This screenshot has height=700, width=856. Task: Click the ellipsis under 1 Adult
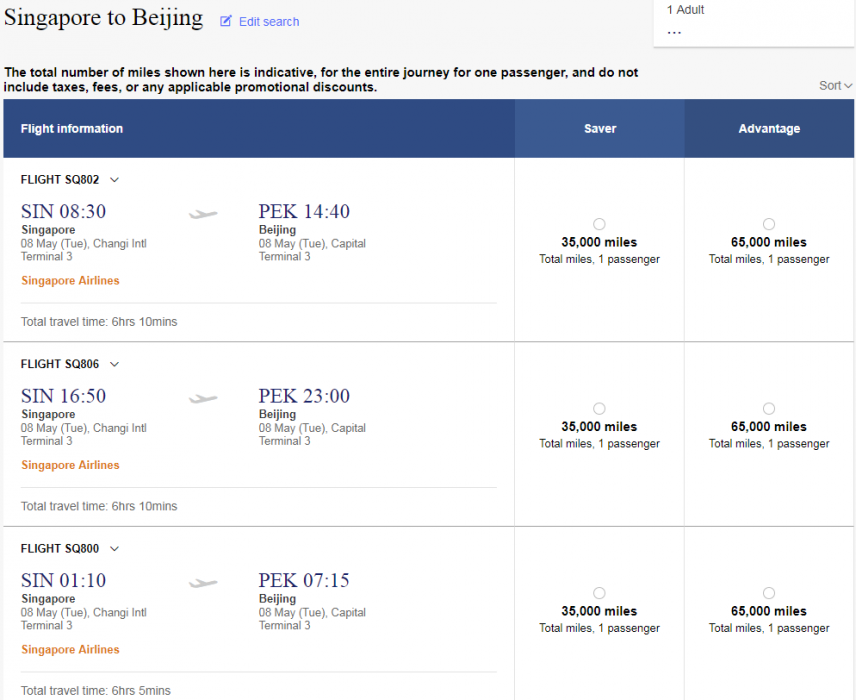pos(674,32)
